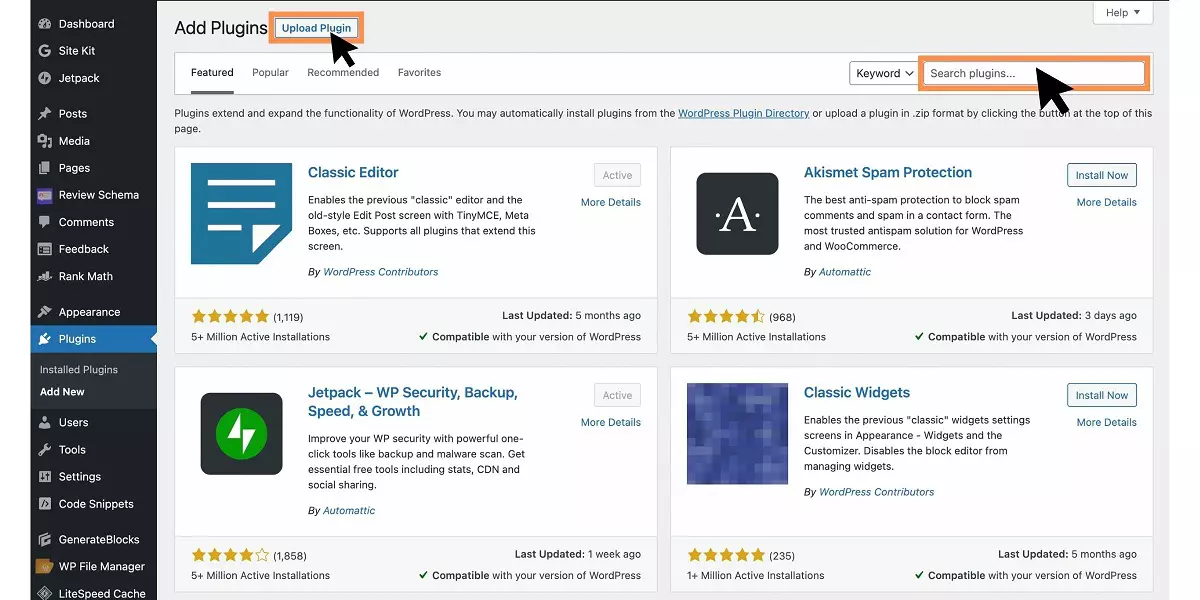The width and height of the screenshot is (1200, 600).
Task: Click the Feedback sidebar icon
Action: 44,249
